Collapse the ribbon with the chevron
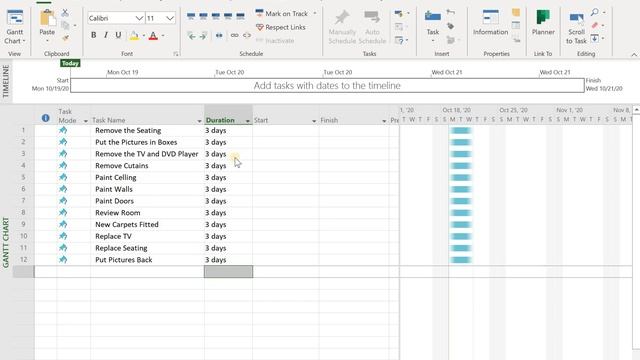640x360 pixels. click(634, 54)
